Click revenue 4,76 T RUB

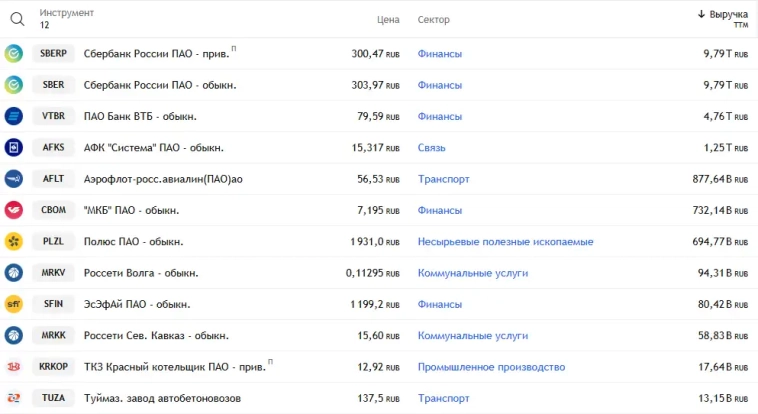coord(726,117)
